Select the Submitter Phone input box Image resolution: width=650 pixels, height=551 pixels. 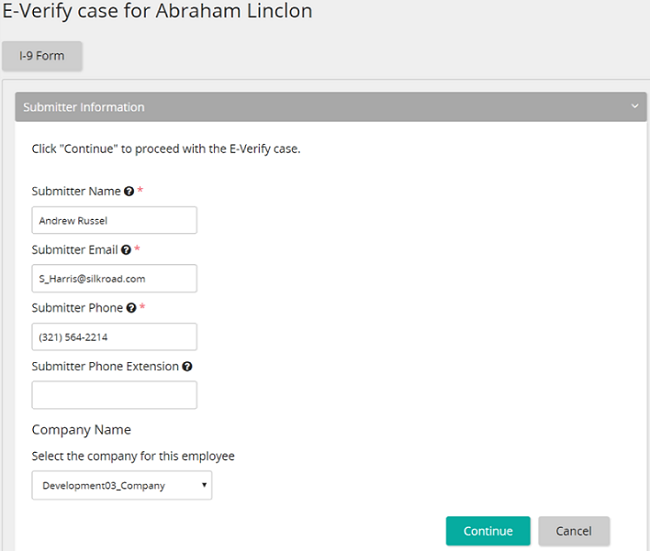coord(114,337)
